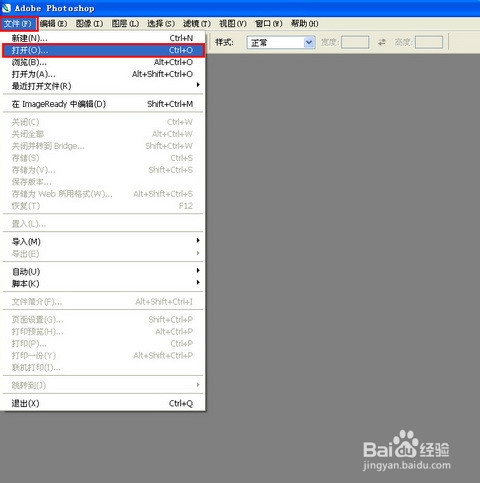Click the greyed 存储(S) menu entry
This screenshot has width=480, height=483.
[103, 158]
